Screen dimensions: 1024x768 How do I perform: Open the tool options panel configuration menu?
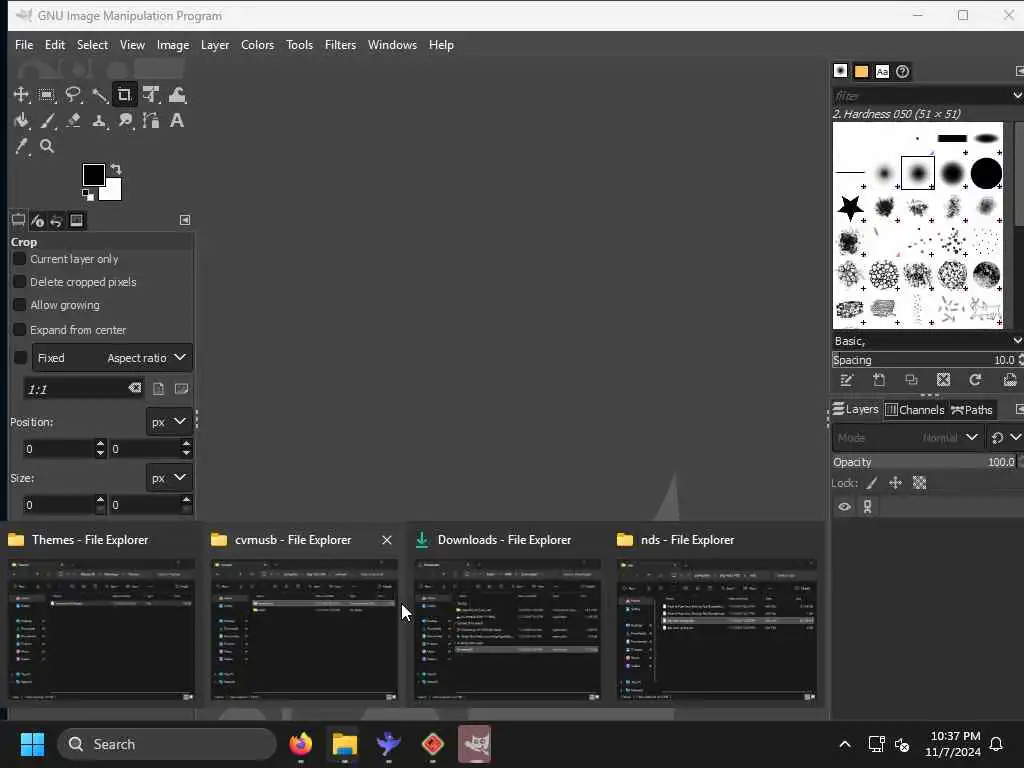185,220
